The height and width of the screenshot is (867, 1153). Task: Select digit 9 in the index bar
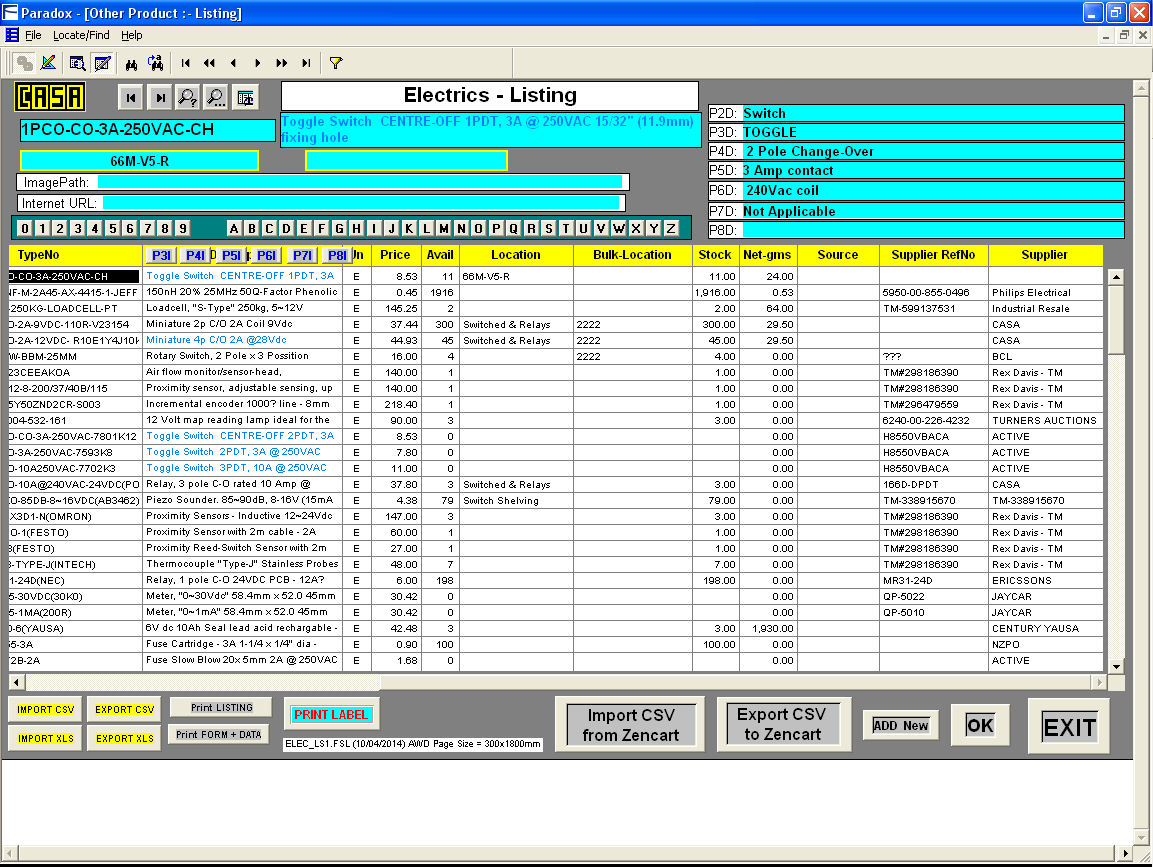[183, 229]
